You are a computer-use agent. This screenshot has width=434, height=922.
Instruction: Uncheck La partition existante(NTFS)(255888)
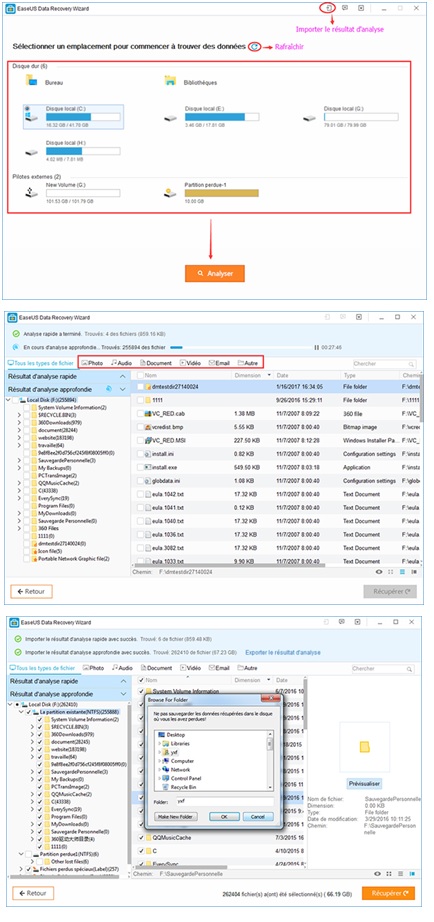[x=28, y=711]
